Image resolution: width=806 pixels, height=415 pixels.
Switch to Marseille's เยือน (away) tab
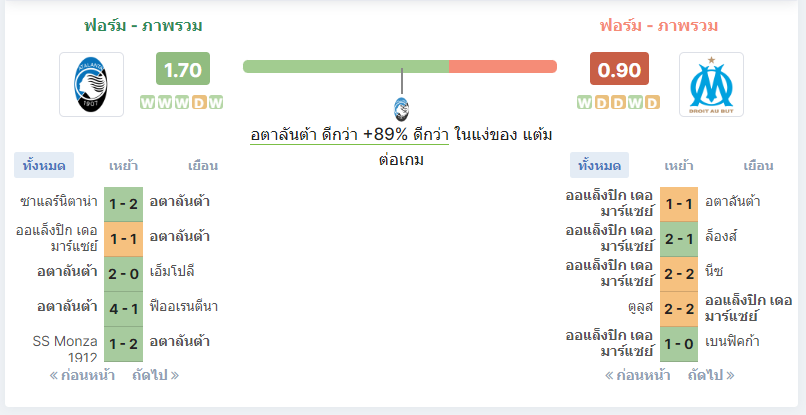point(758,166)
